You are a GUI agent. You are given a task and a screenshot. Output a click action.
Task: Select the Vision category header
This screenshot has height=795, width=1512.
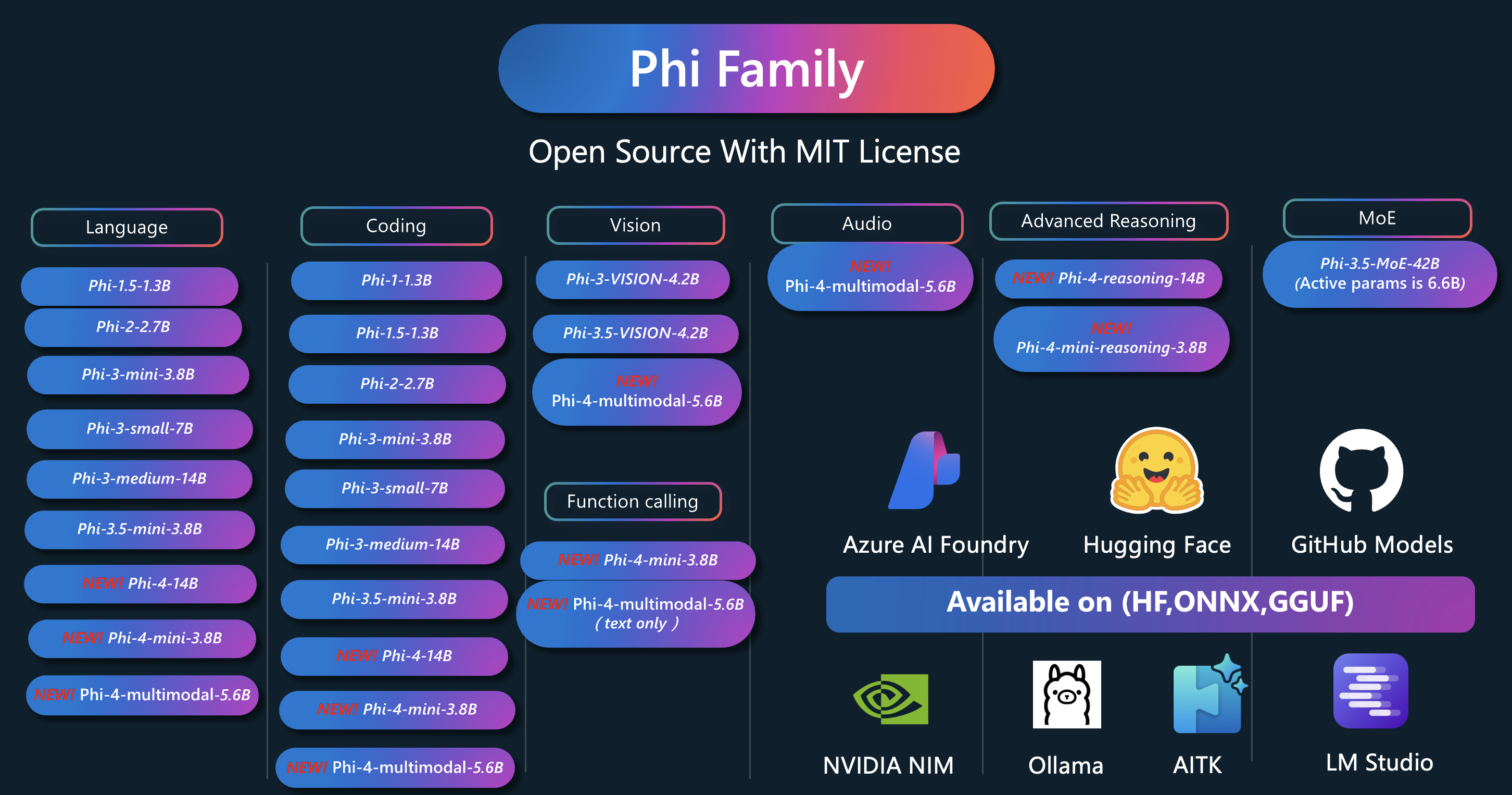pyautogui.click(x=635, y=225)
